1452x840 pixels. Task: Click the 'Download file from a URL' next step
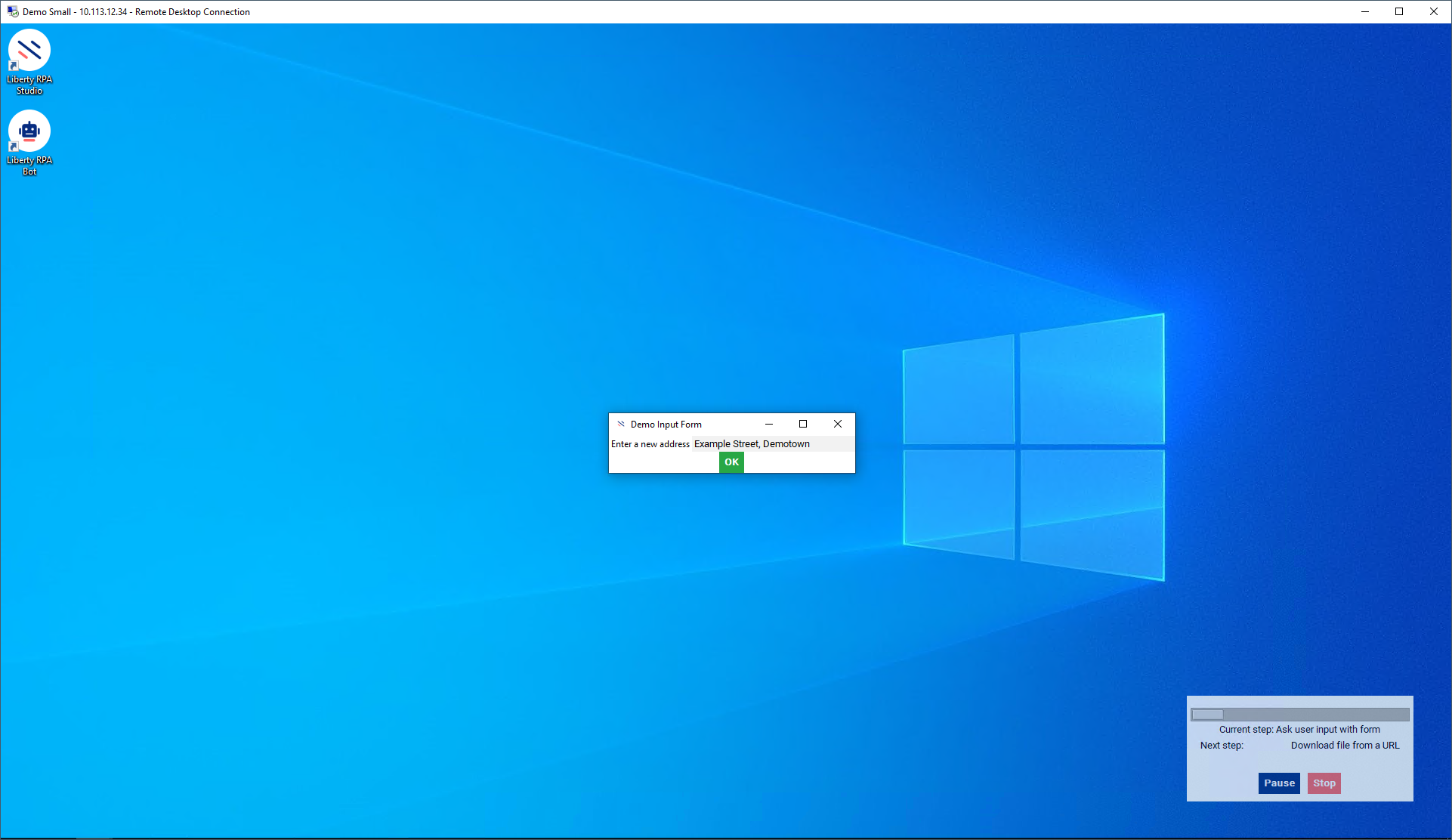(x=1345, y=745)
